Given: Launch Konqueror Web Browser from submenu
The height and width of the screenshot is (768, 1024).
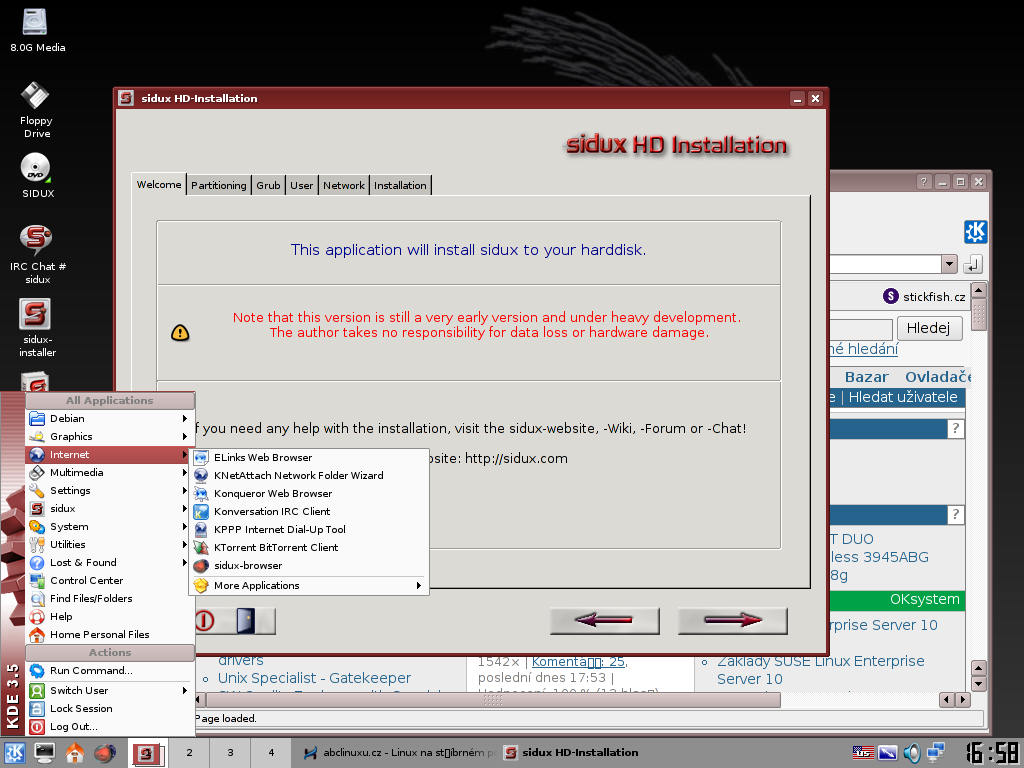Looking at the screenshot, I should coord(309,493).
